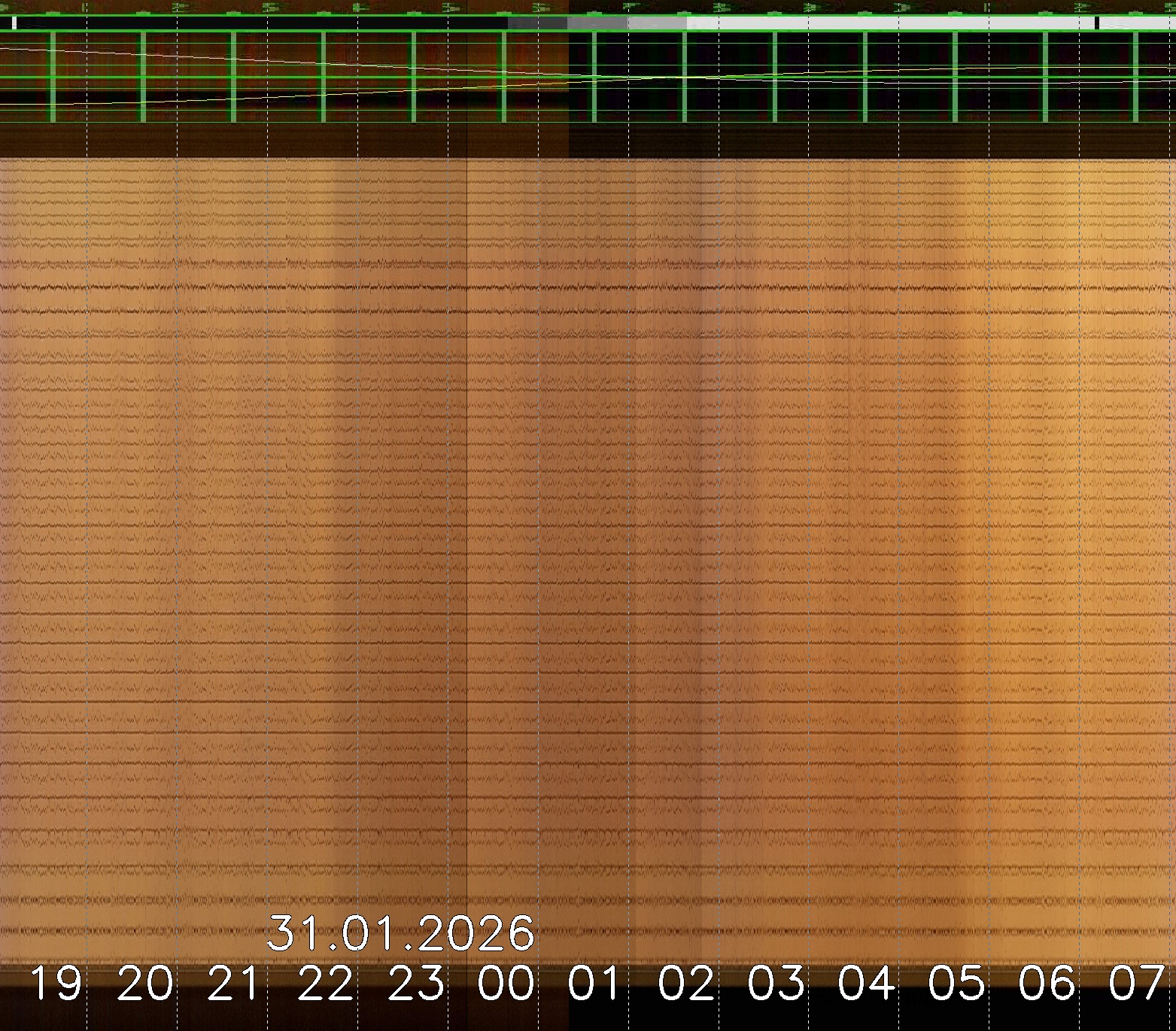Screen dimensions: 1176x1031
Task: Click the 31.01.2026 date label
Action: [401, 934]
